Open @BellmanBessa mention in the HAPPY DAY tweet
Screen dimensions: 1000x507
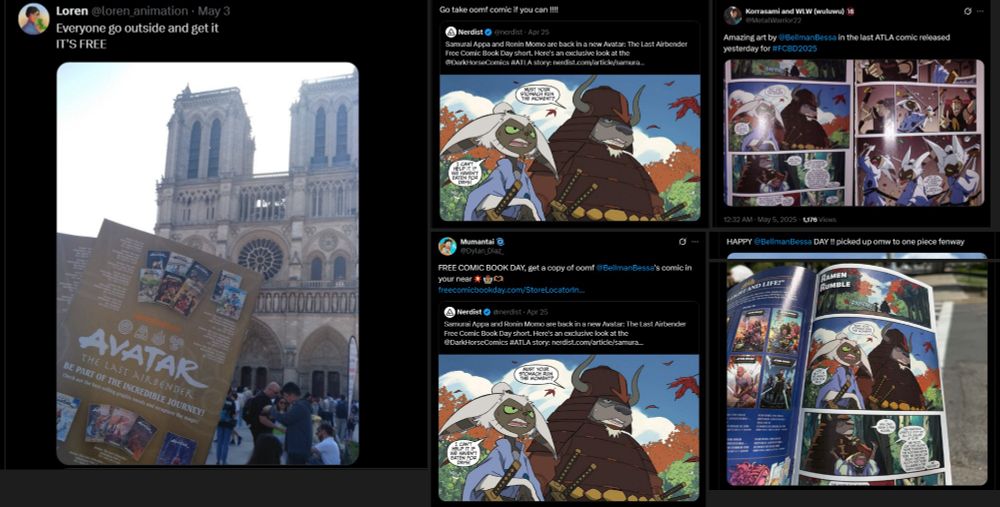click(x=783, y=242)
